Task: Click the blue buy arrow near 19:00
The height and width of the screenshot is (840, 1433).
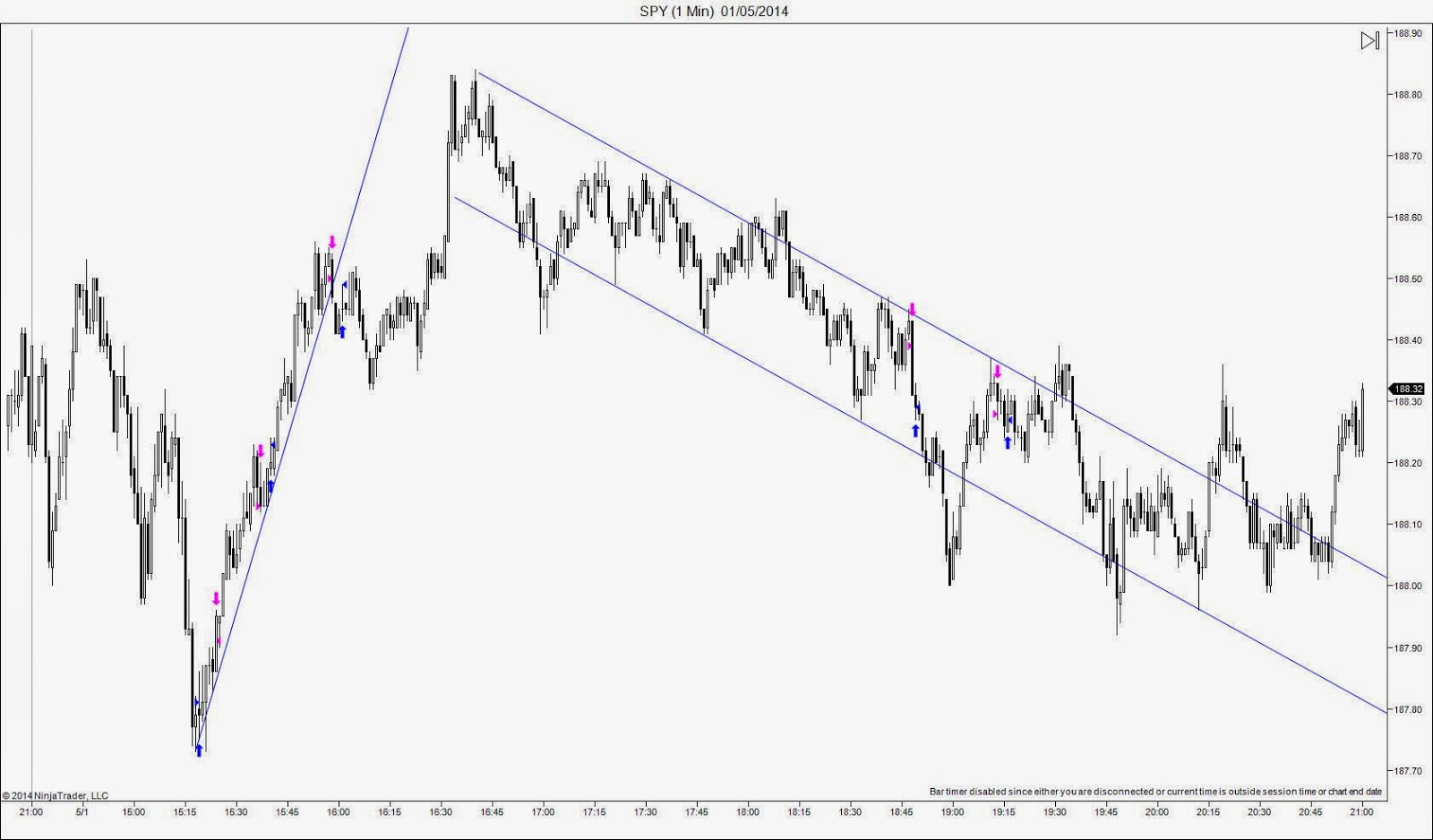Action: (915, 429)
